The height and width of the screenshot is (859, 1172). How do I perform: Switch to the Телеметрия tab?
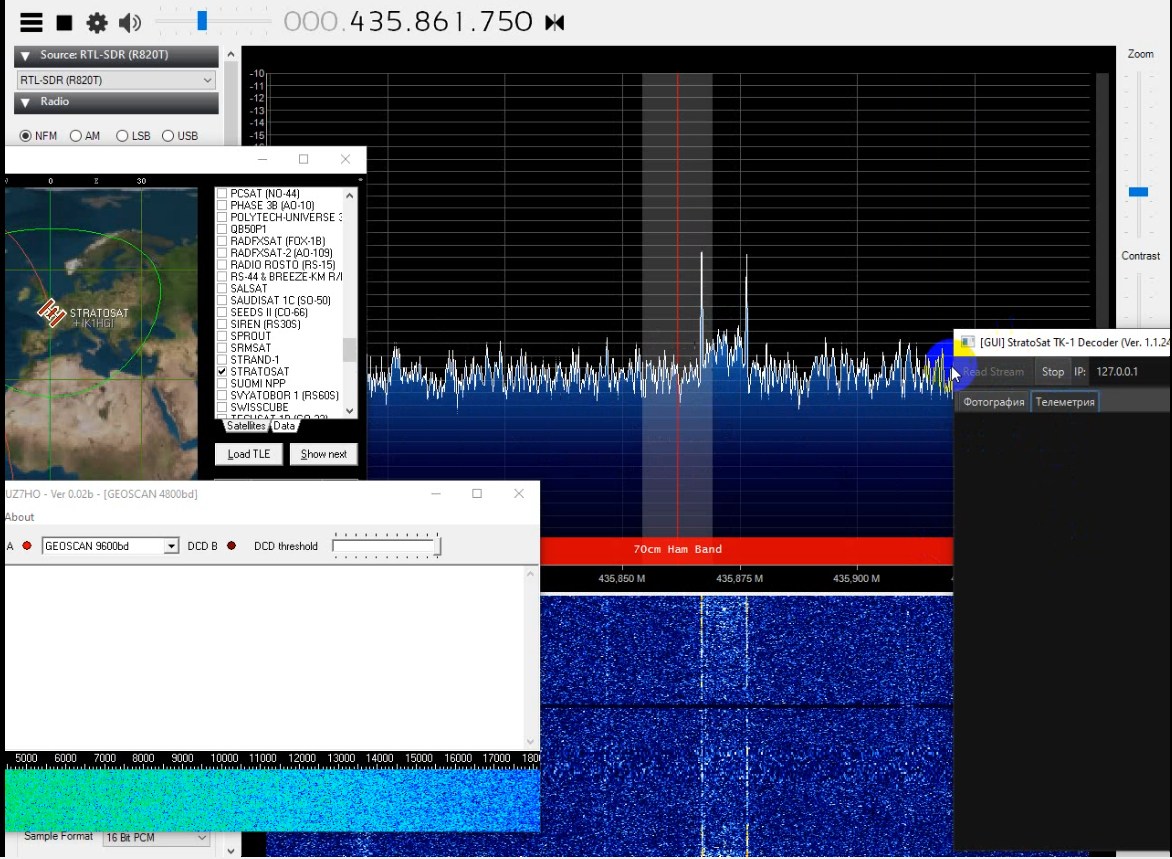1064,402
